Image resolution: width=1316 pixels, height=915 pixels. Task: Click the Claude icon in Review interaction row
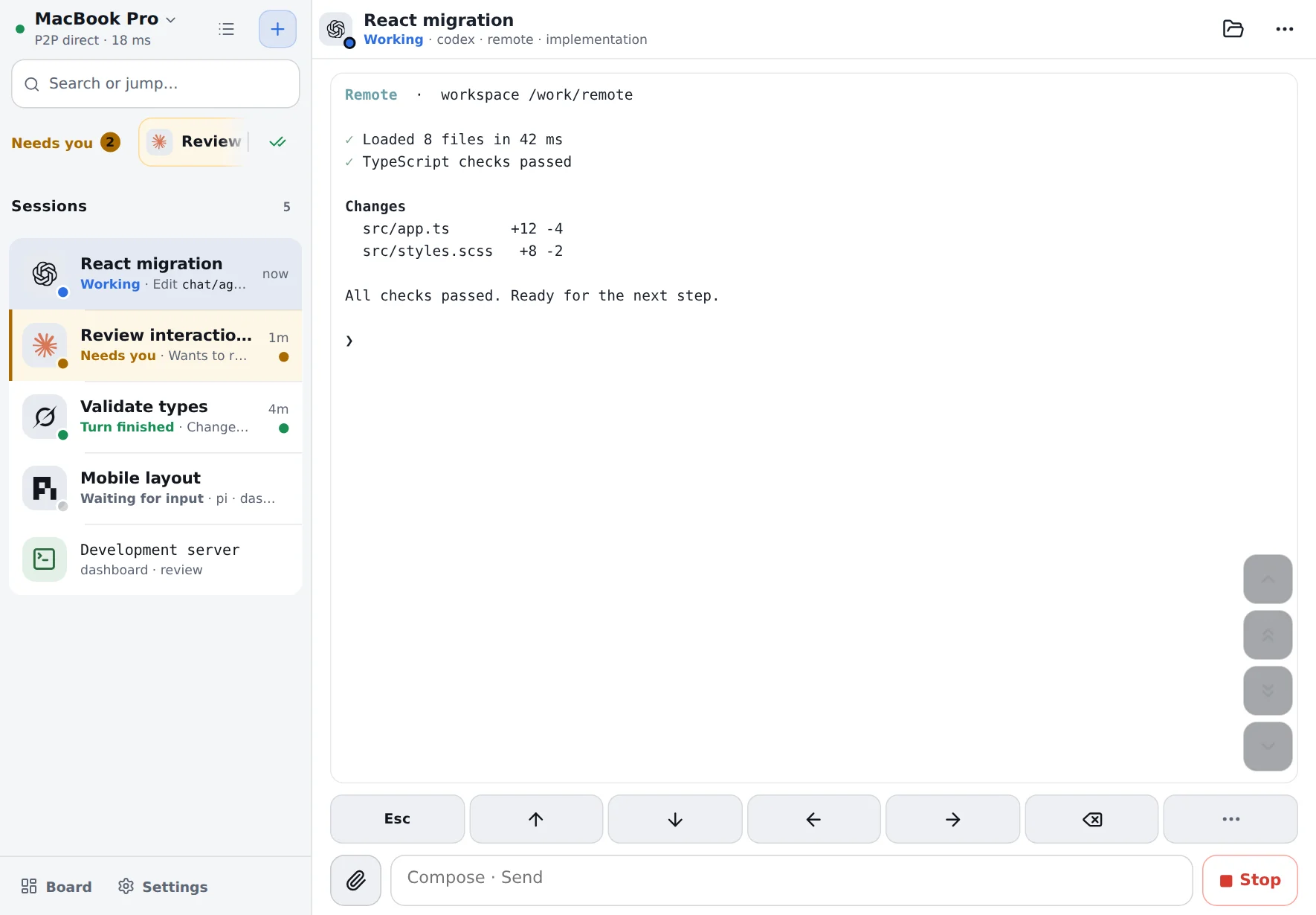[45, 345]
